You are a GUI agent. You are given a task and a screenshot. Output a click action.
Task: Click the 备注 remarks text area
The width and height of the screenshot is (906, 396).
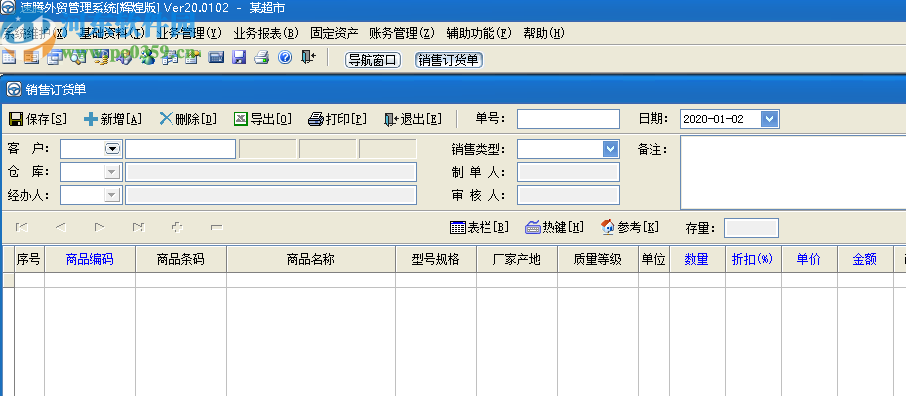tap(793, 172)
